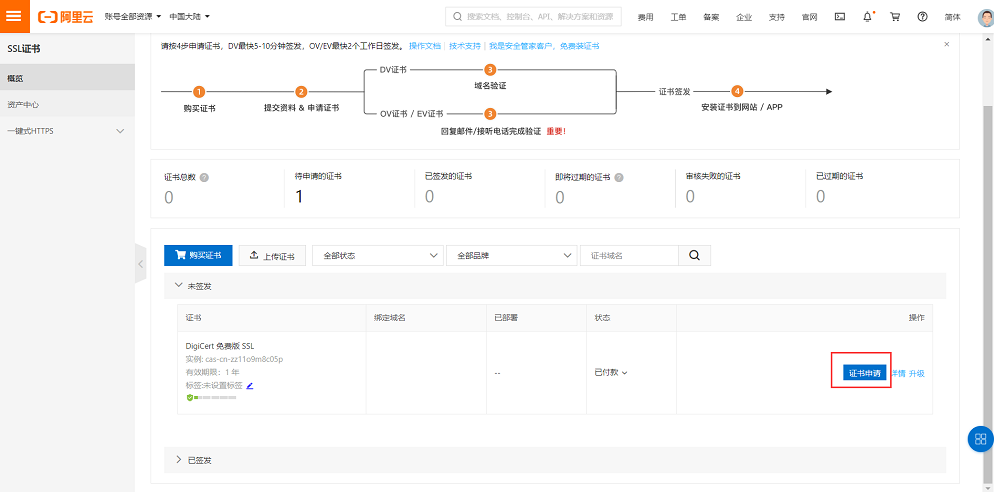Open the shopping cart in top bar
This screenshot has height=492, width=994.
pyautogui.click(x=894, y=17)
